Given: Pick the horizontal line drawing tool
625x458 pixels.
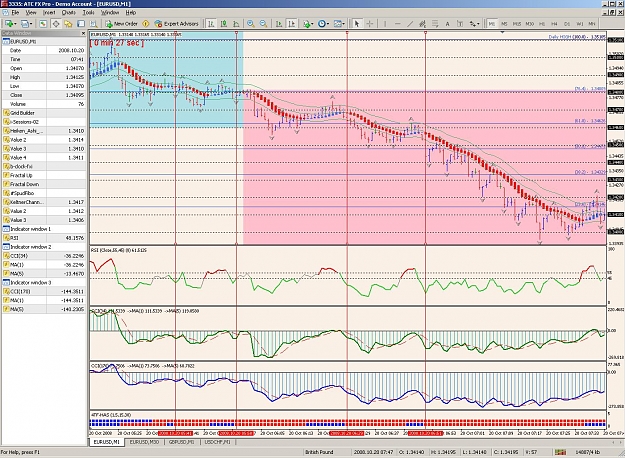Looking at the screenshot, I should [397, 24].
